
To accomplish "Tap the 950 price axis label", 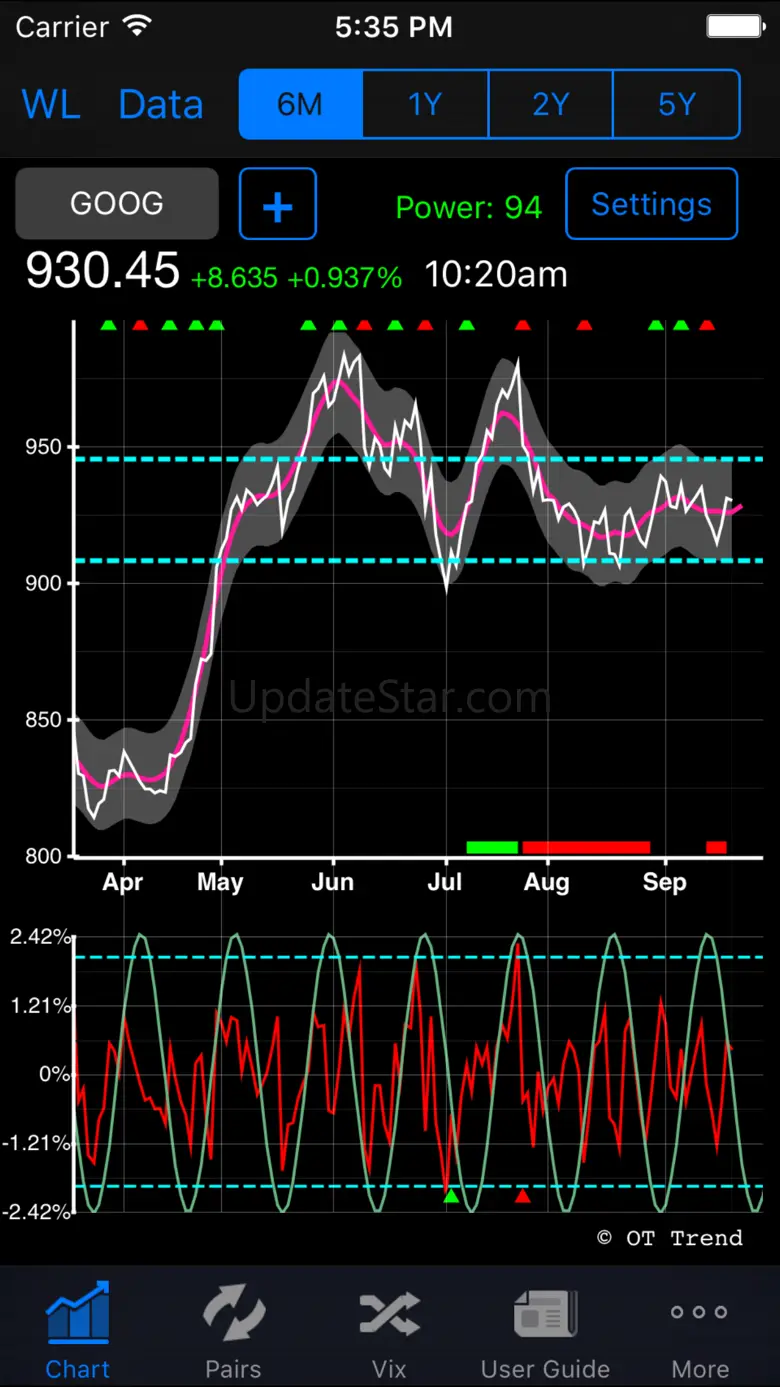I will 42,447.
